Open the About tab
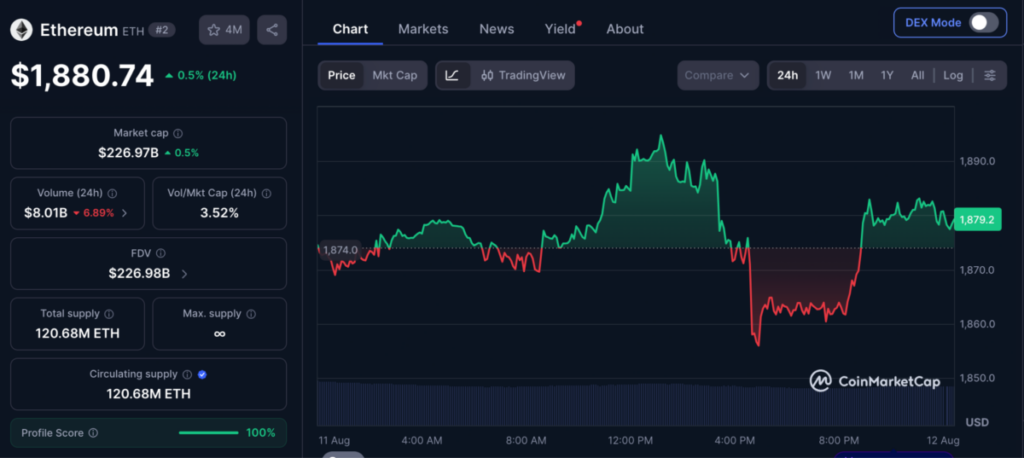The width and height of the screenshot is (1024, 458). pos(625,29)
